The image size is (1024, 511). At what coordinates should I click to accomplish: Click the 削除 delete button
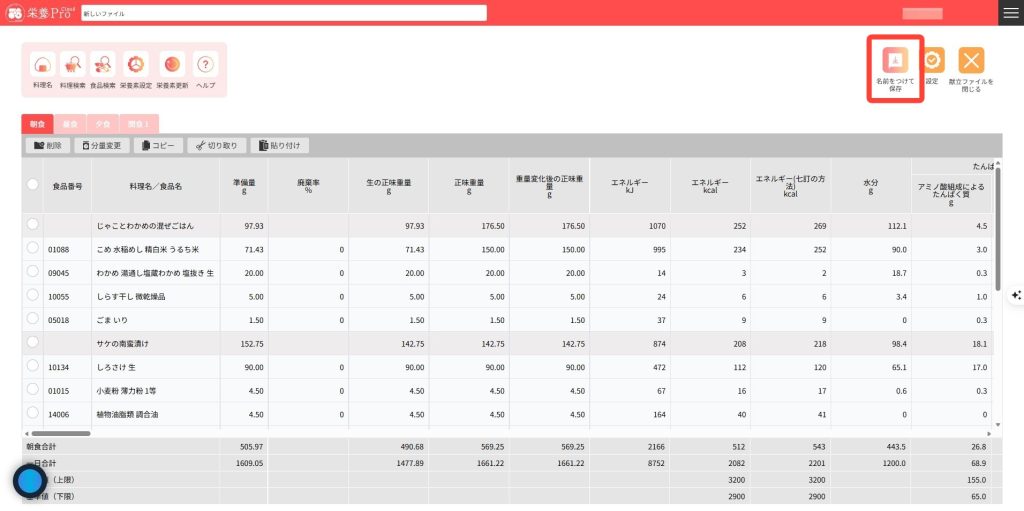coord(48,146)
